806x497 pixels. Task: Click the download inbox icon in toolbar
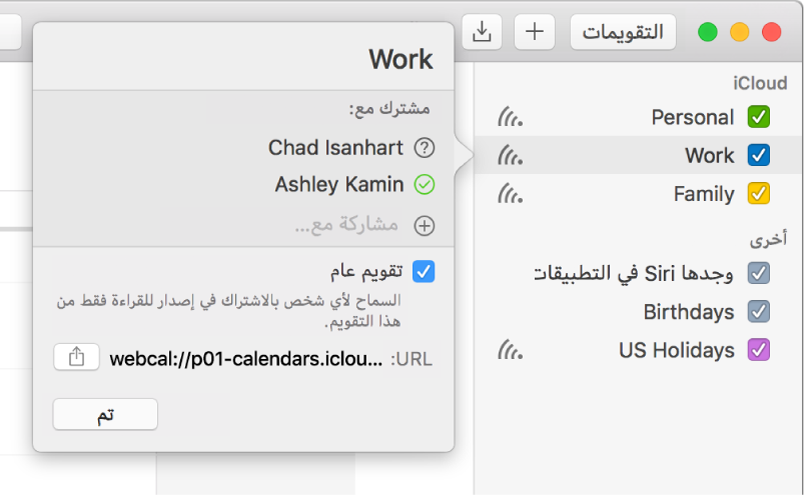click(x=482, y=32)
